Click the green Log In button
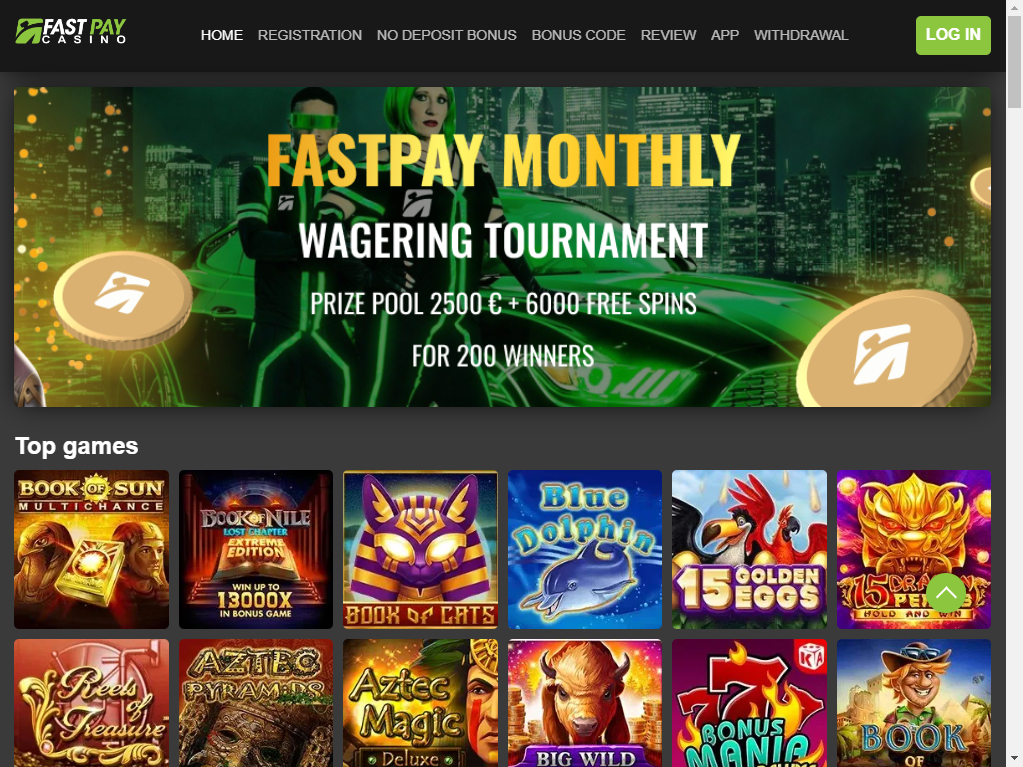 953,35
